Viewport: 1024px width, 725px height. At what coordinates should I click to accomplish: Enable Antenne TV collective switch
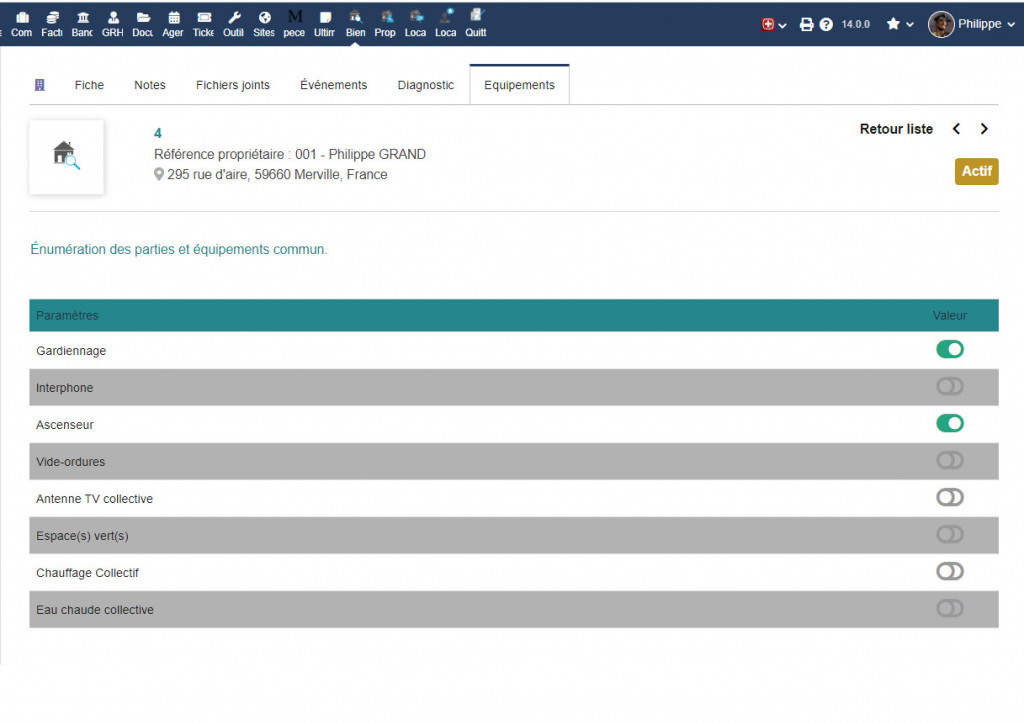point(950,498)
